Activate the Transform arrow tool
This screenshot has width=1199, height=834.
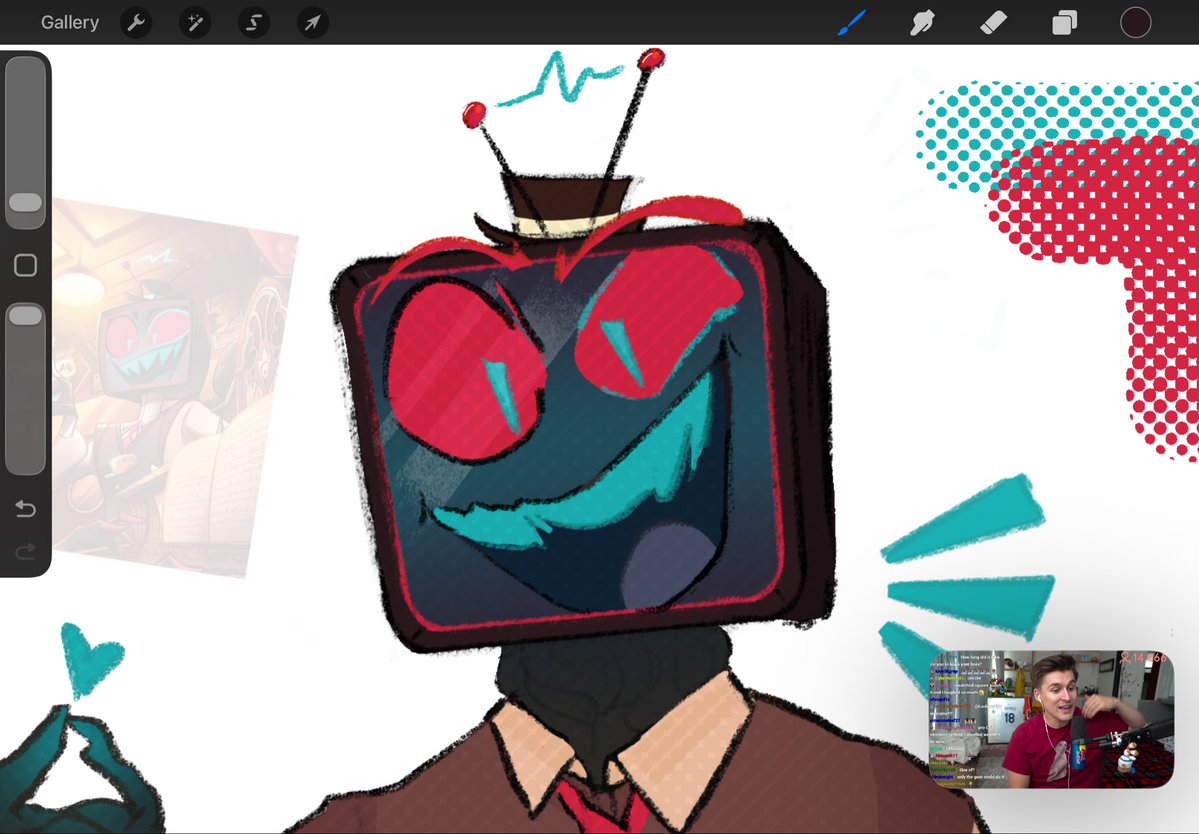click(x=313, y=23)
